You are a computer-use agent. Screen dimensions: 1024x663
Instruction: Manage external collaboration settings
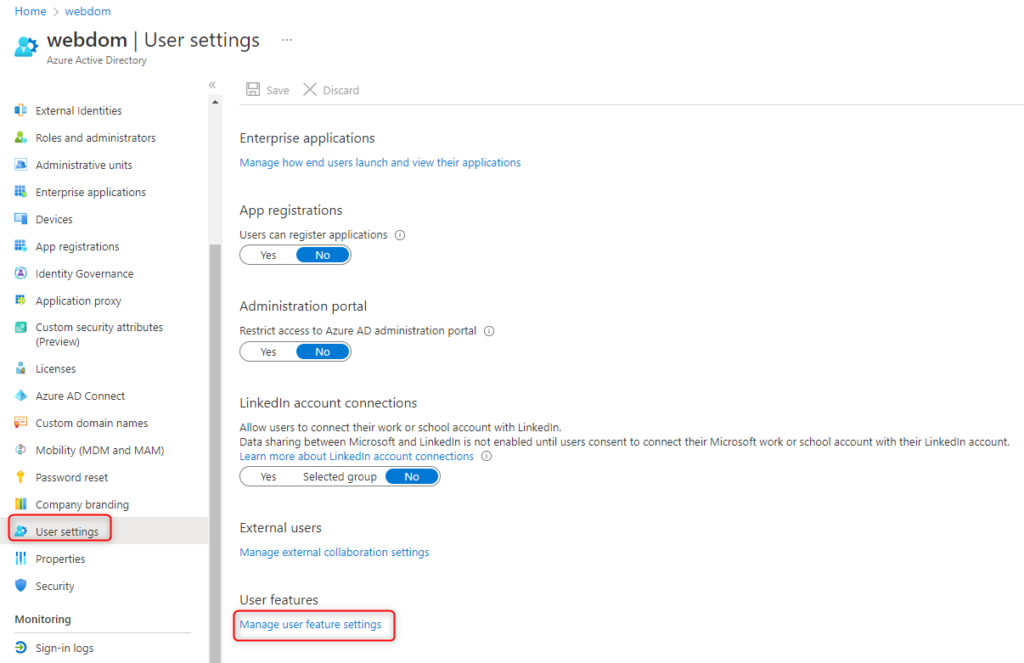[x=334, y=551]
